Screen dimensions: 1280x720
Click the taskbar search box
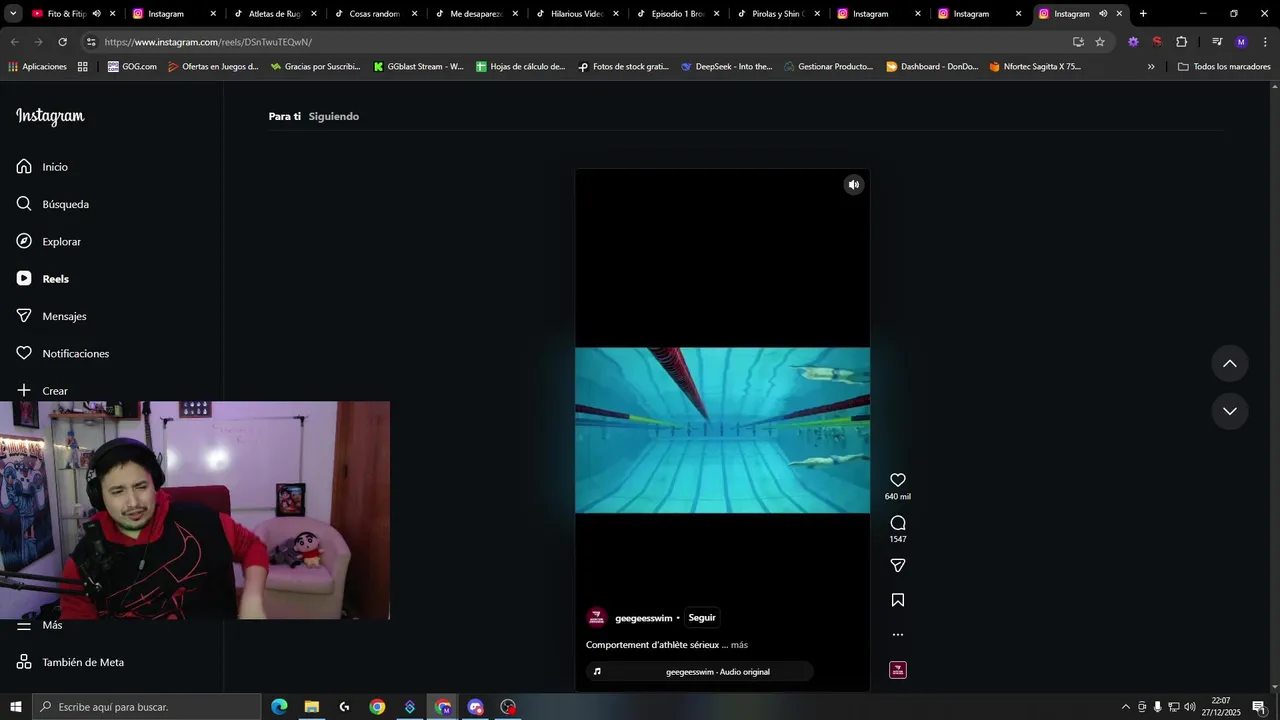point(147,707)
